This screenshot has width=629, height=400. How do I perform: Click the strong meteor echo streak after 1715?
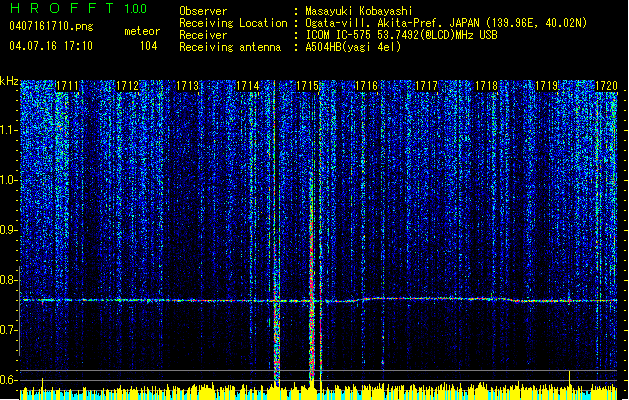pos(311,277)
